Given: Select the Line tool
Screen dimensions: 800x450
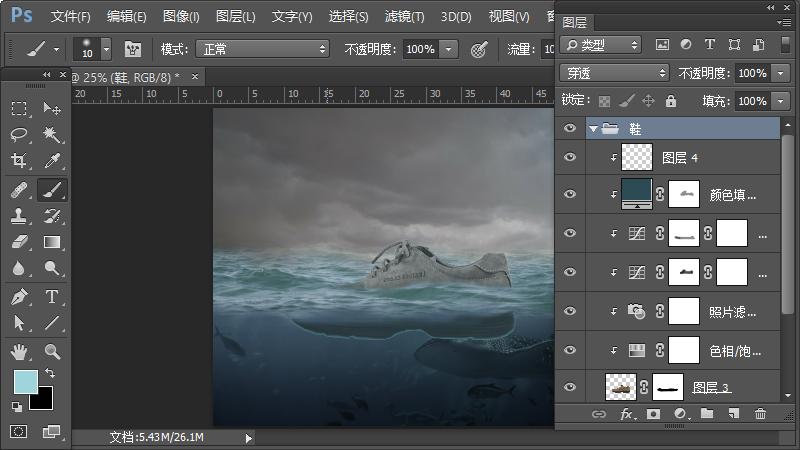Looking at the screenshot, I should [52, 322].
